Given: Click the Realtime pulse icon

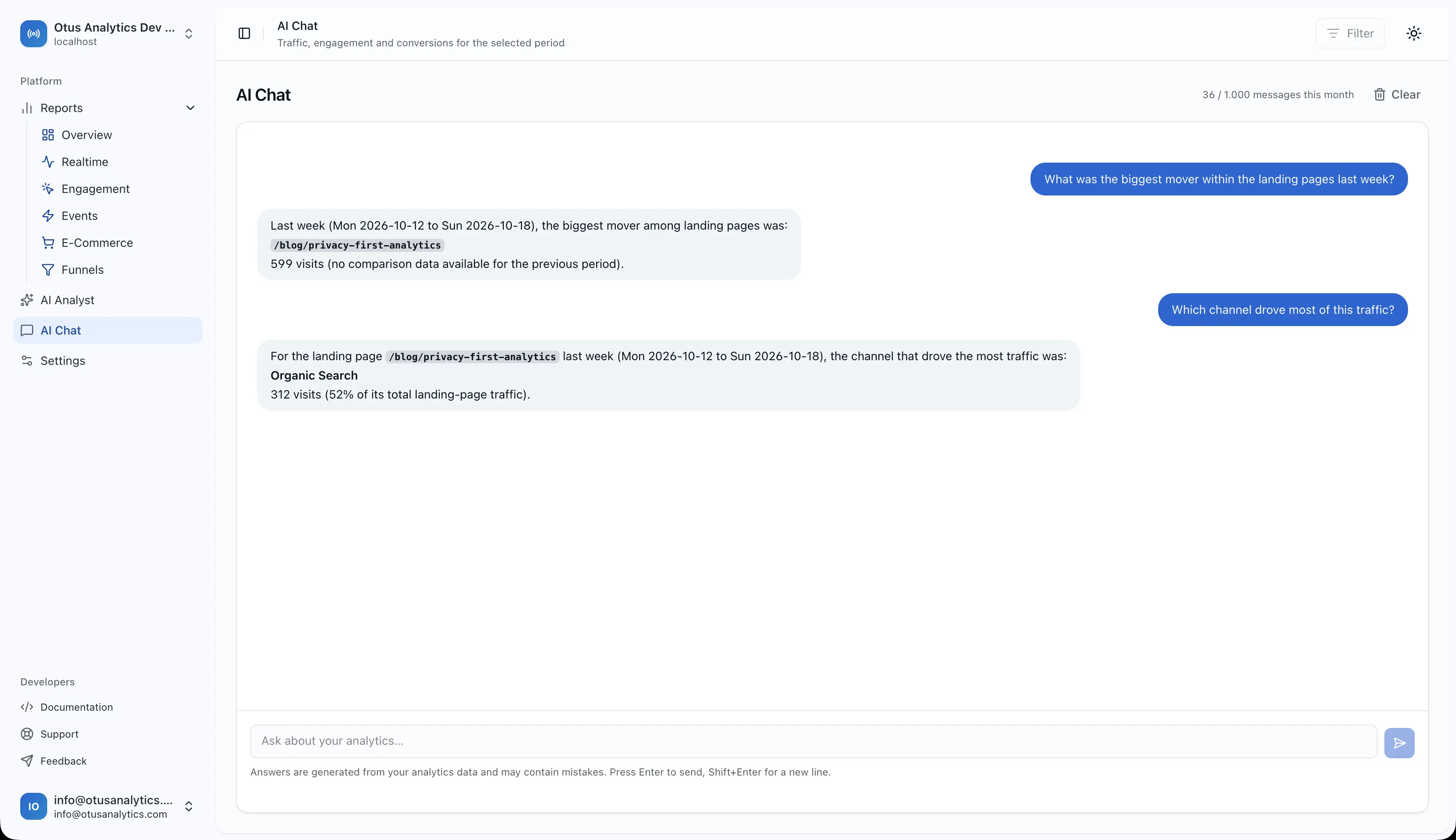Looking at the screenshot, I should (48, 162).
